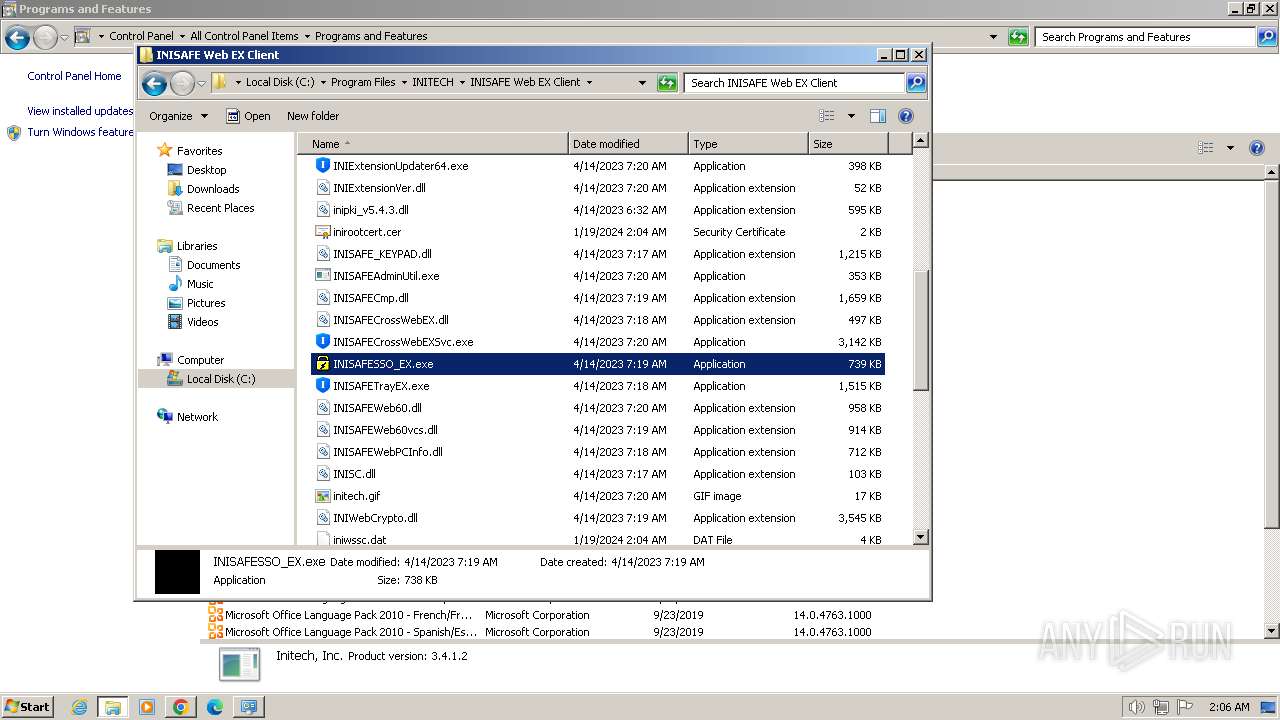Screen dimensions: 1280x720
Task: Refresh the INISAFE Web EX Client folder
Action: 667,83
